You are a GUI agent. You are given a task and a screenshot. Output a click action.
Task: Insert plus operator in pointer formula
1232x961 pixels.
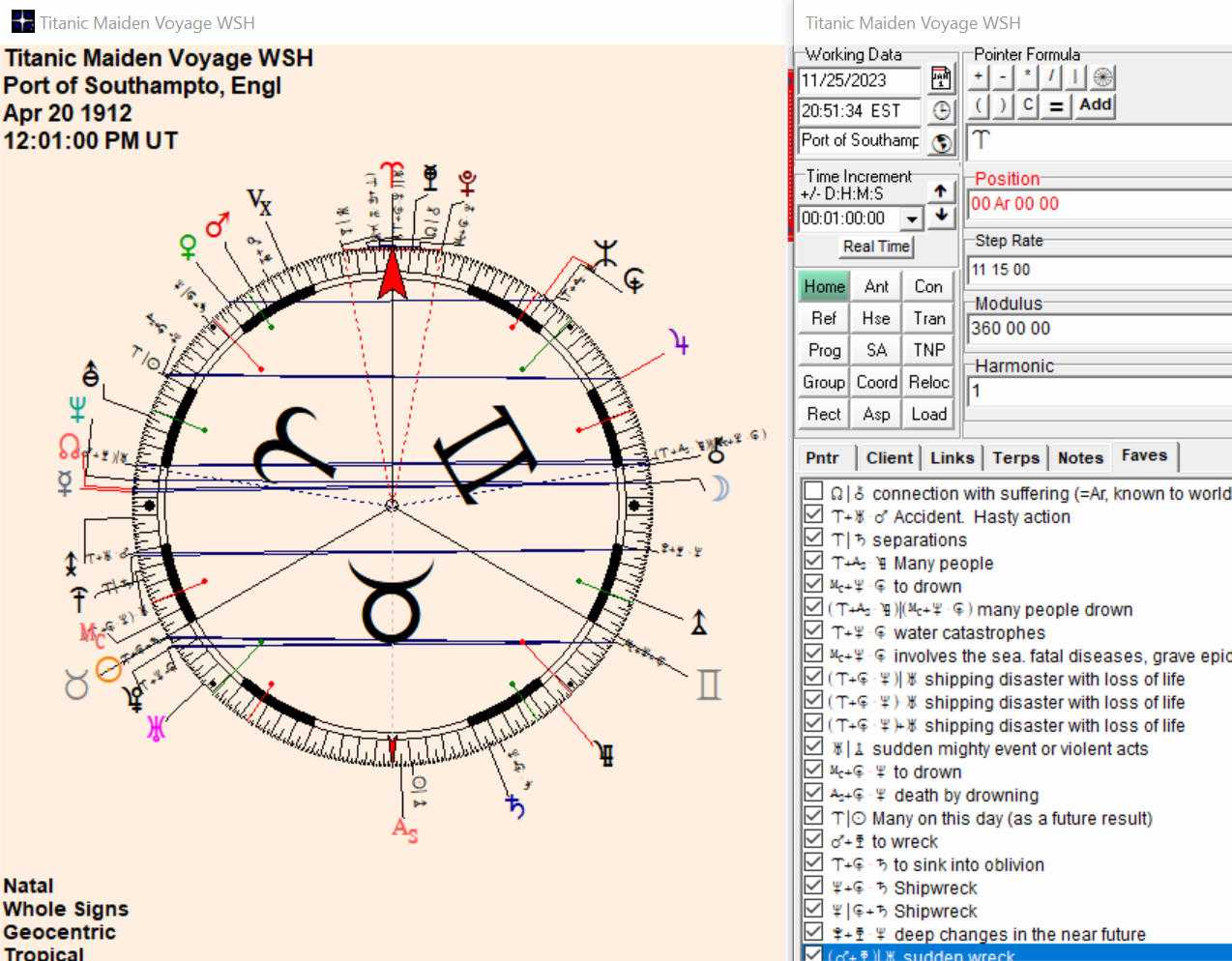979,76
